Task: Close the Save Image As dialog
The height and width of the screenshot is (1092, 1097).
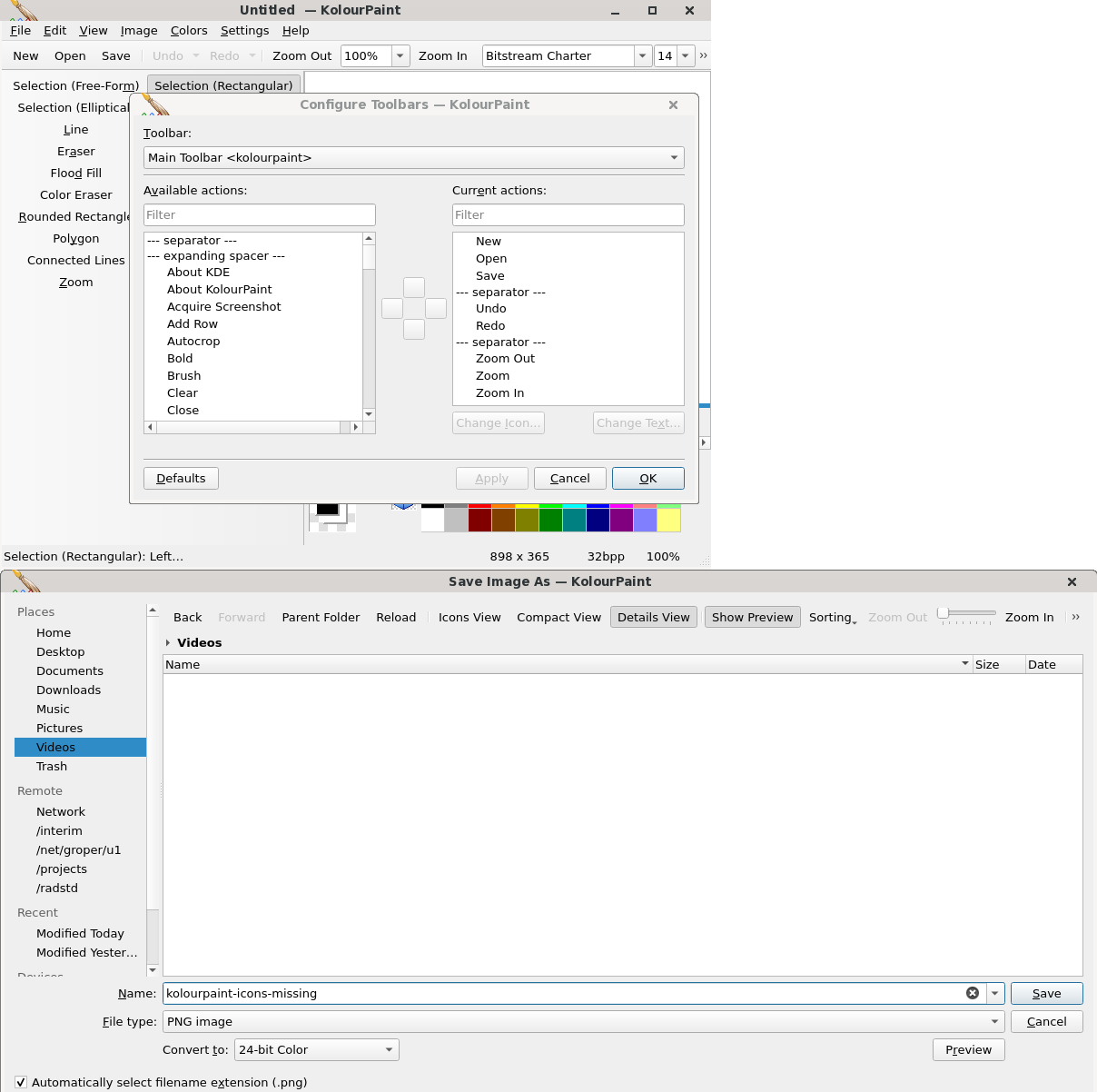Action: coord(1072,581)
